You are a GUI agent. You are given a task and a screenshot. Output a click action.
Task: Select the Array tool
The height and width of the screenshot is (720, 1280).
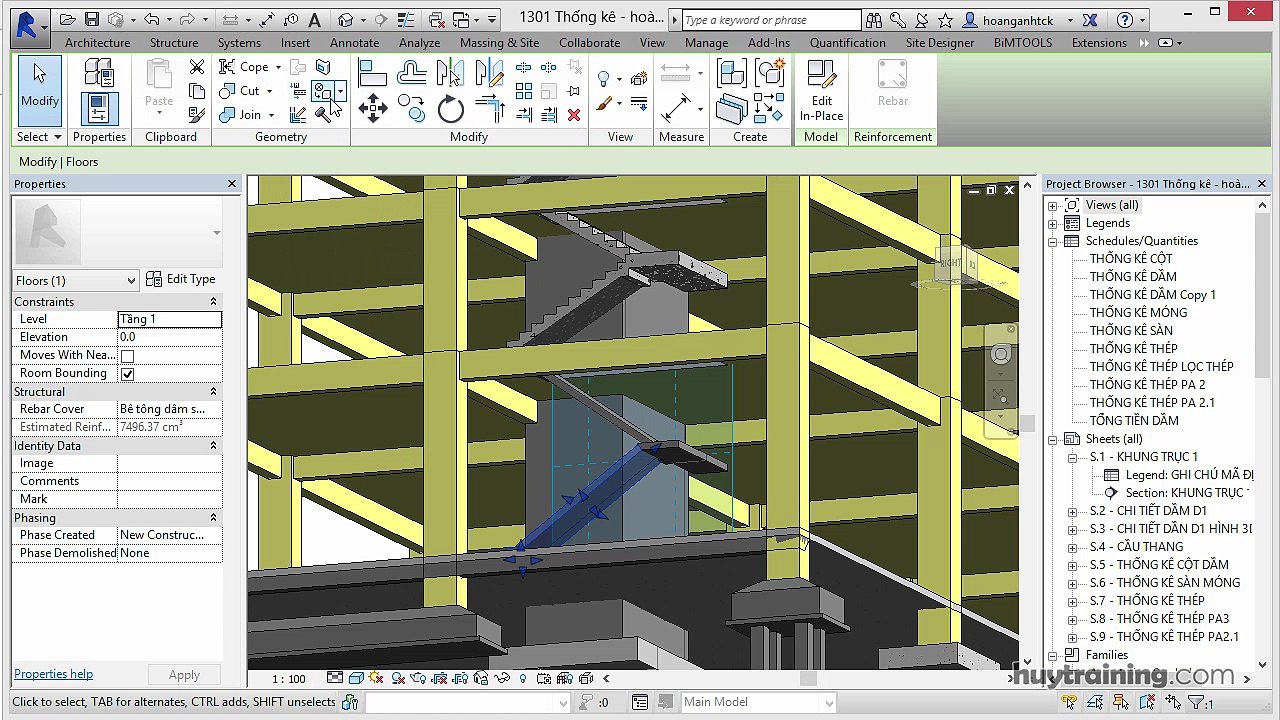coord(524,91)
